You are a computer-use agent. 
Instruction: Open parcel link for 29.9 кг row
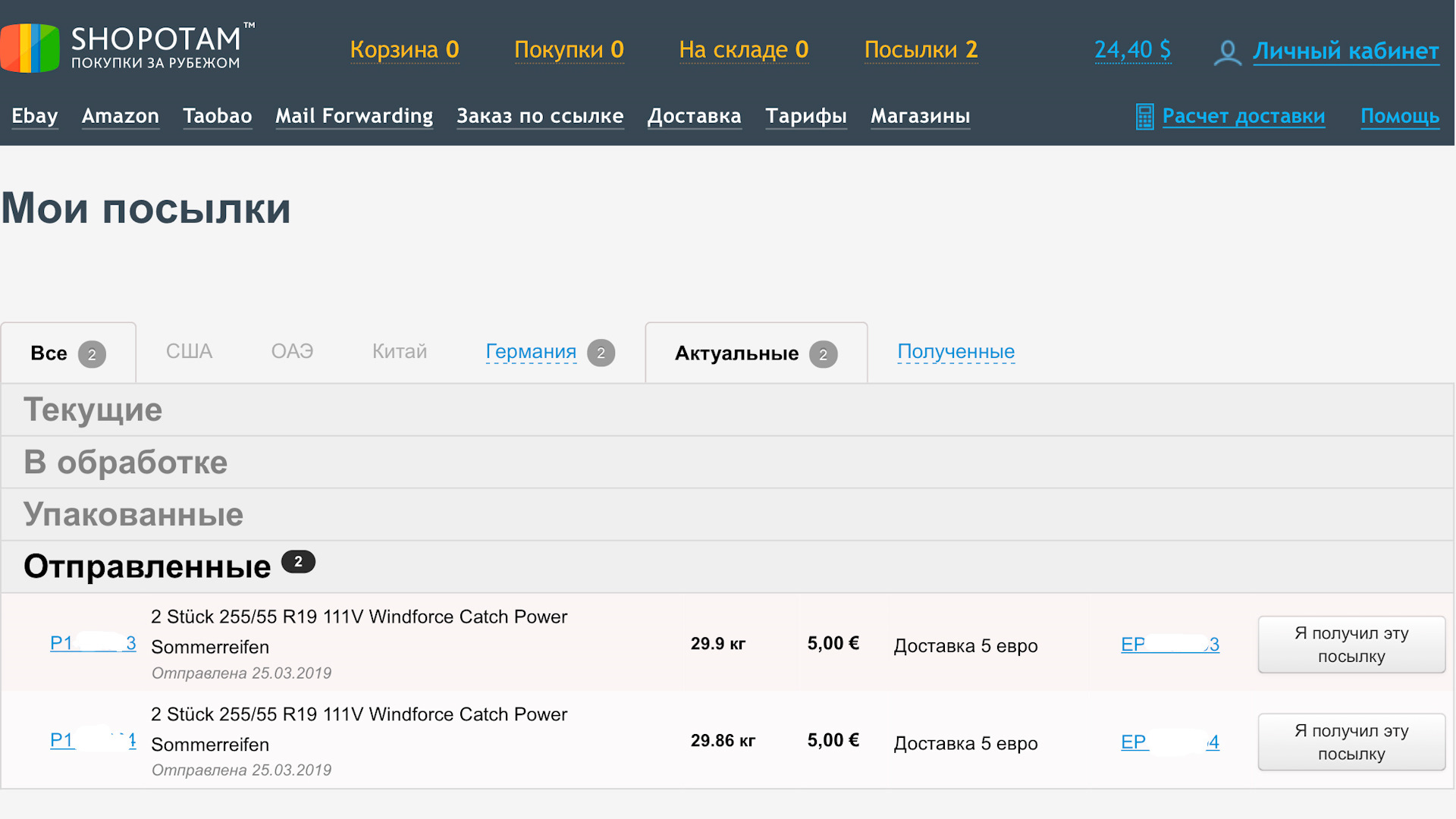(x=93, y=644)
